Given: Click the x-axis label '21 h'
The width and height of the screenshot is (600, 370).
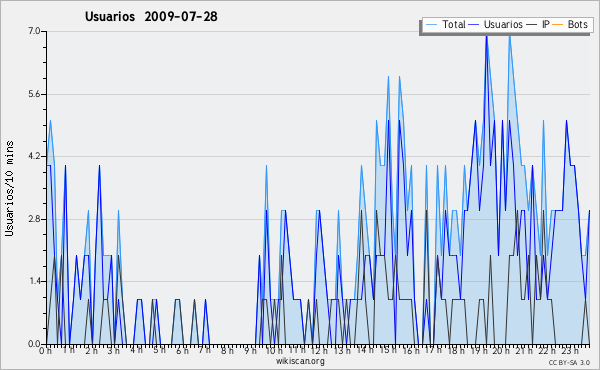Looking at the screenshot, I should 524,351.
